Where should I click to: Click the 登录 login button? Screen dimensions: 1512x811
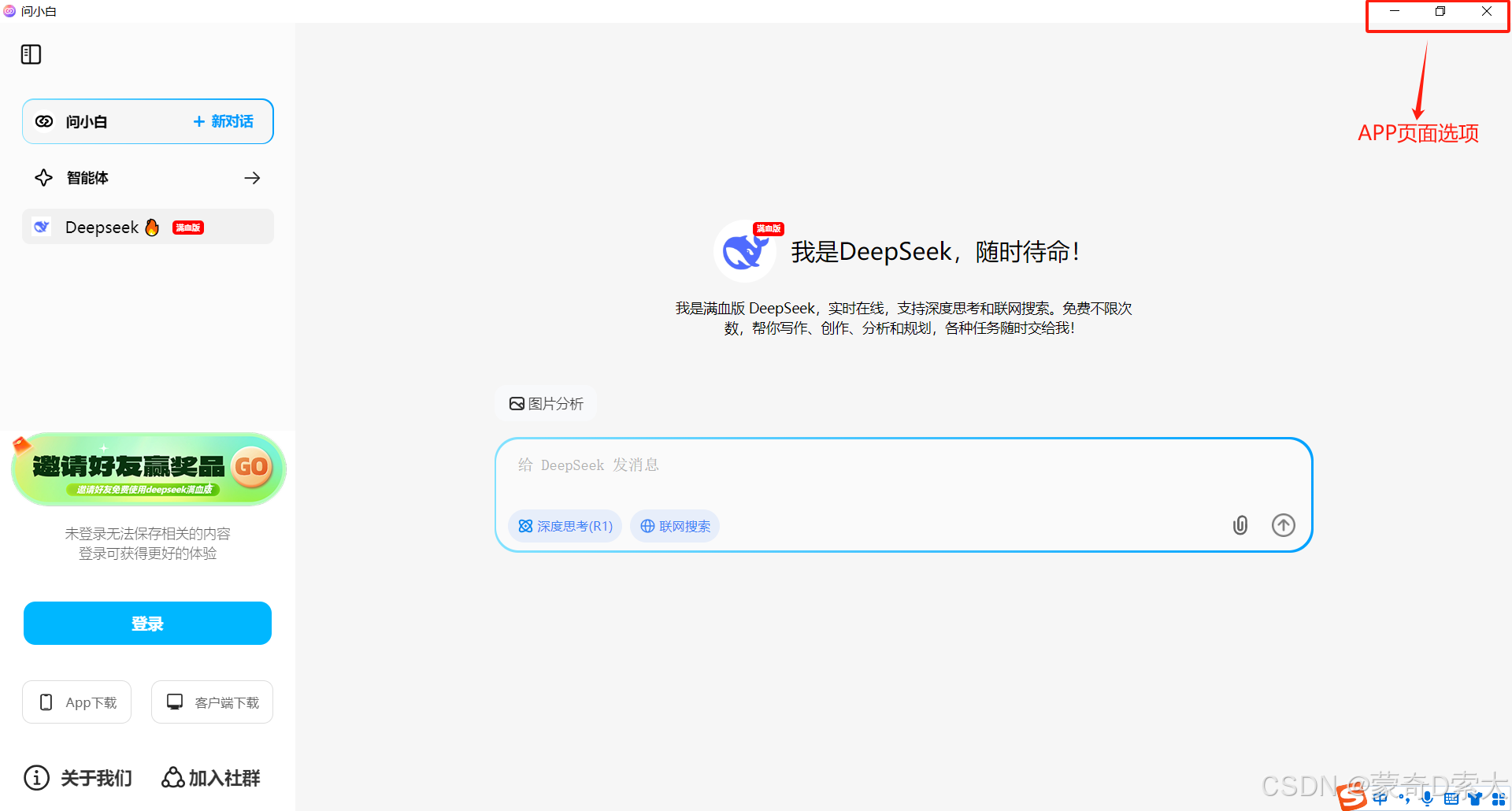[147, 624]
